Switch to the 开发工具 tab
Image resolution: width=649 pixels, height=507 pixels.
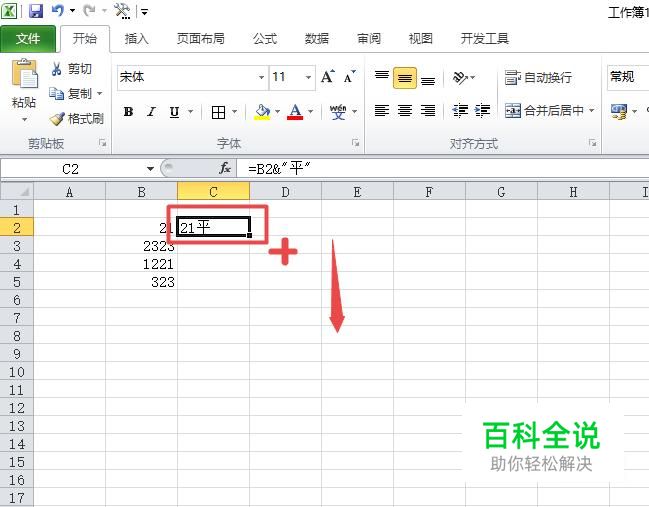[x=485, y=38]
